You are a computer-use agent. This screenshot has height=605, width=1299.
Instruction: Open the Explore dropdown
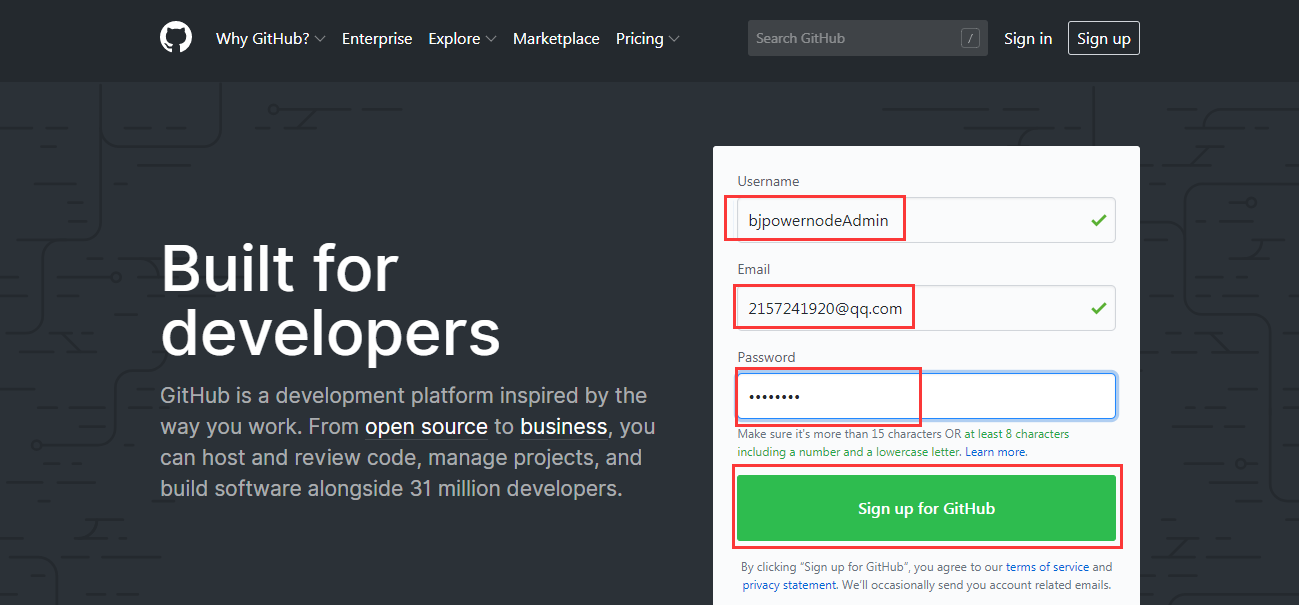coord(462,39)
